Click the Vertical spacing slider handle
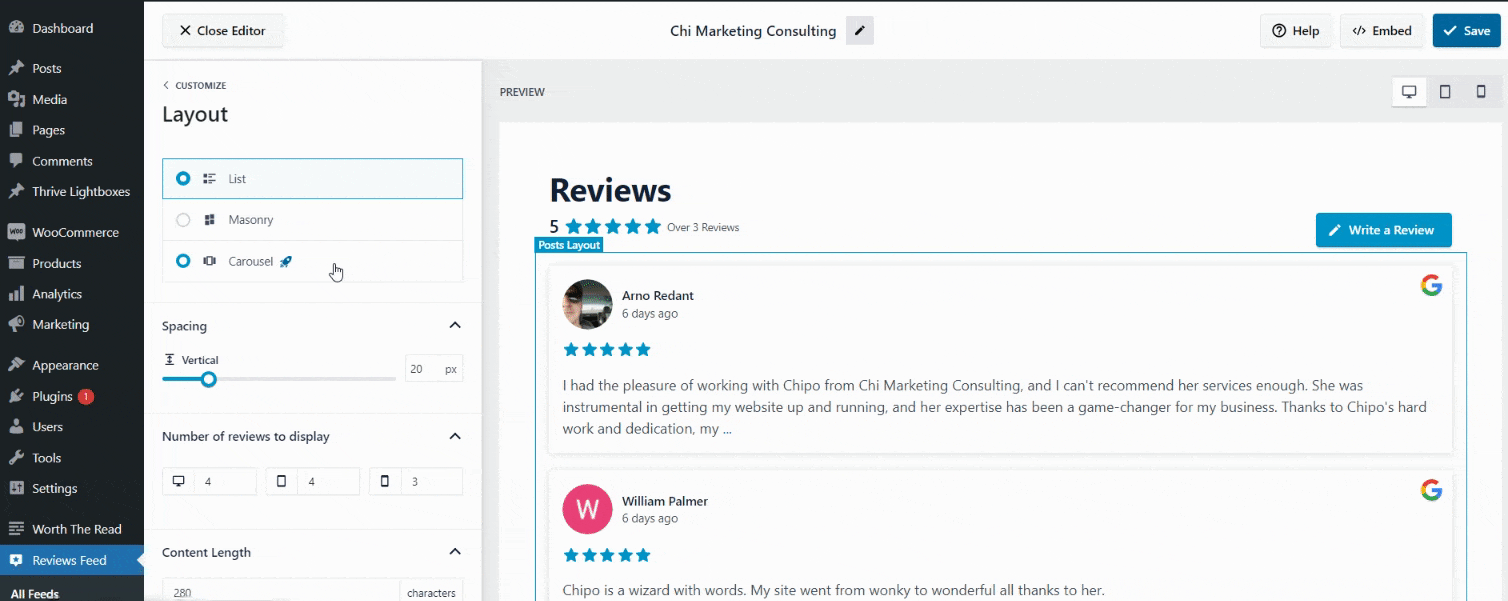This screenshot has height=601, width=1508. pyautogui.click(x=208, y=379)
